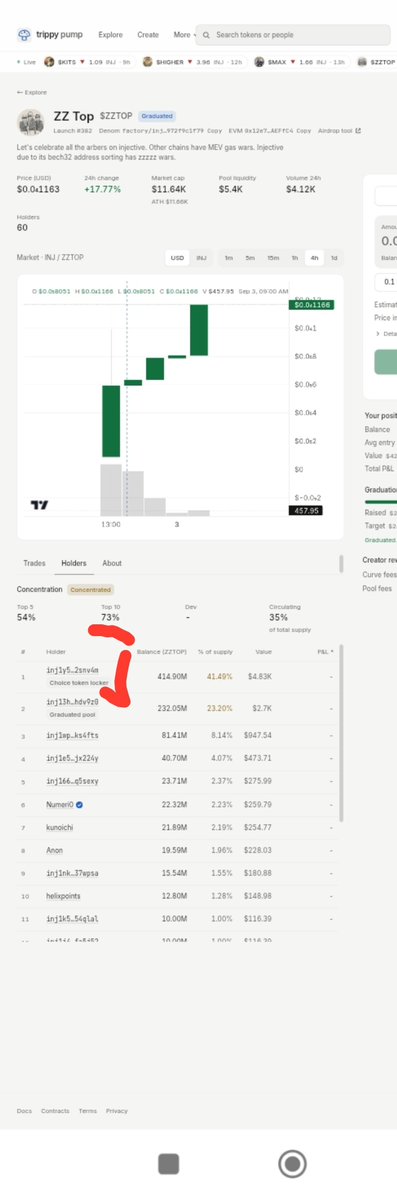This screenshot has height=1199, width=397.
Task: Expand the More dropdown menu
Action: pos(184,34)
